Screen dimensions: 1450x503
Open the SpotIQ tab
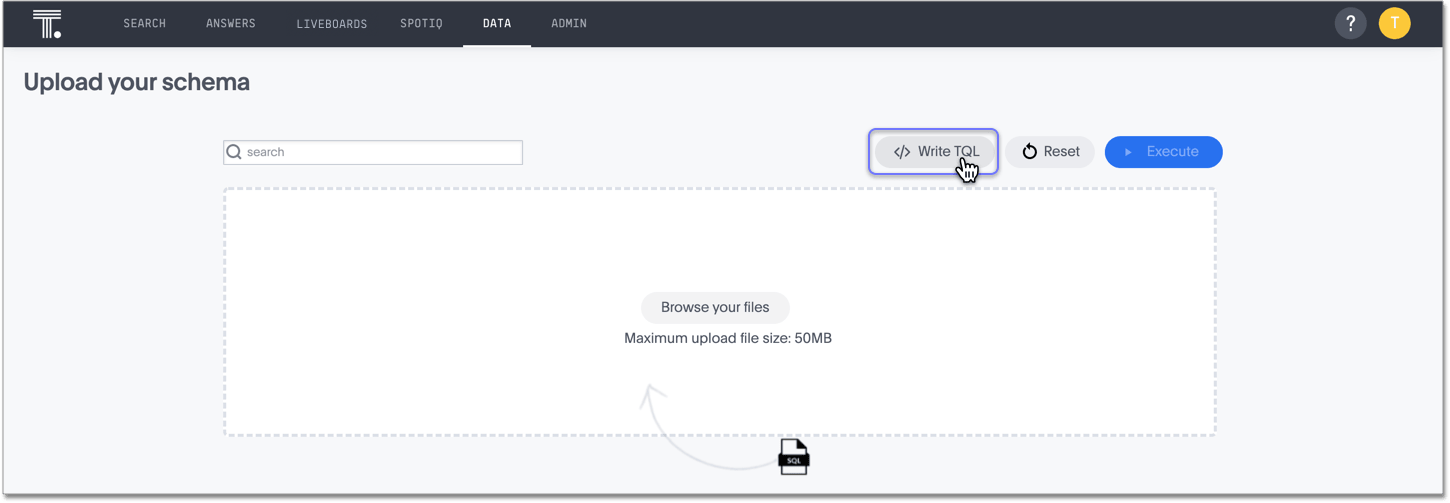[x=421, y=23]
